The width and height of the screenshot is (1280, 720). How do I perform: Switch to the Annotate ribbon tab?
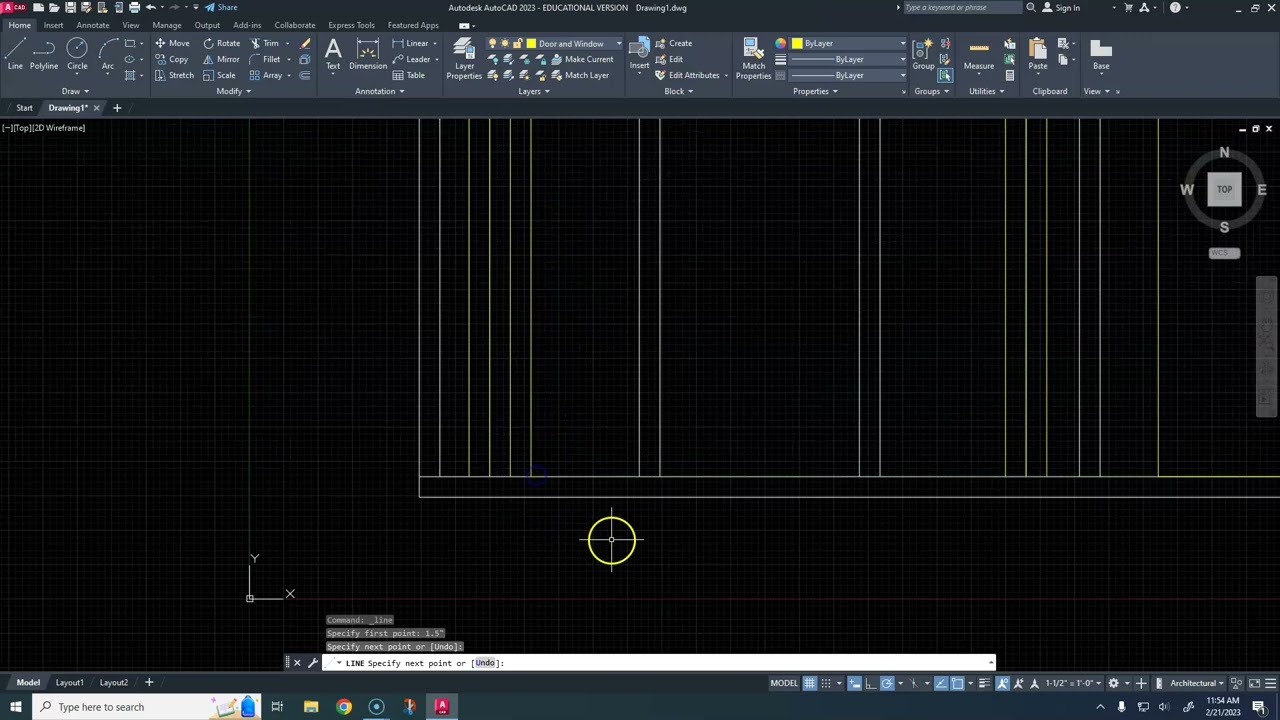click(x=93, y=25)
